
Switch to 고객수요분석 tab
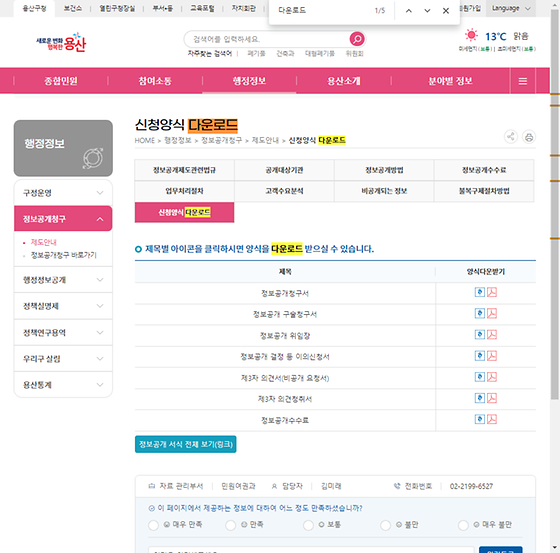pos(284,191)
